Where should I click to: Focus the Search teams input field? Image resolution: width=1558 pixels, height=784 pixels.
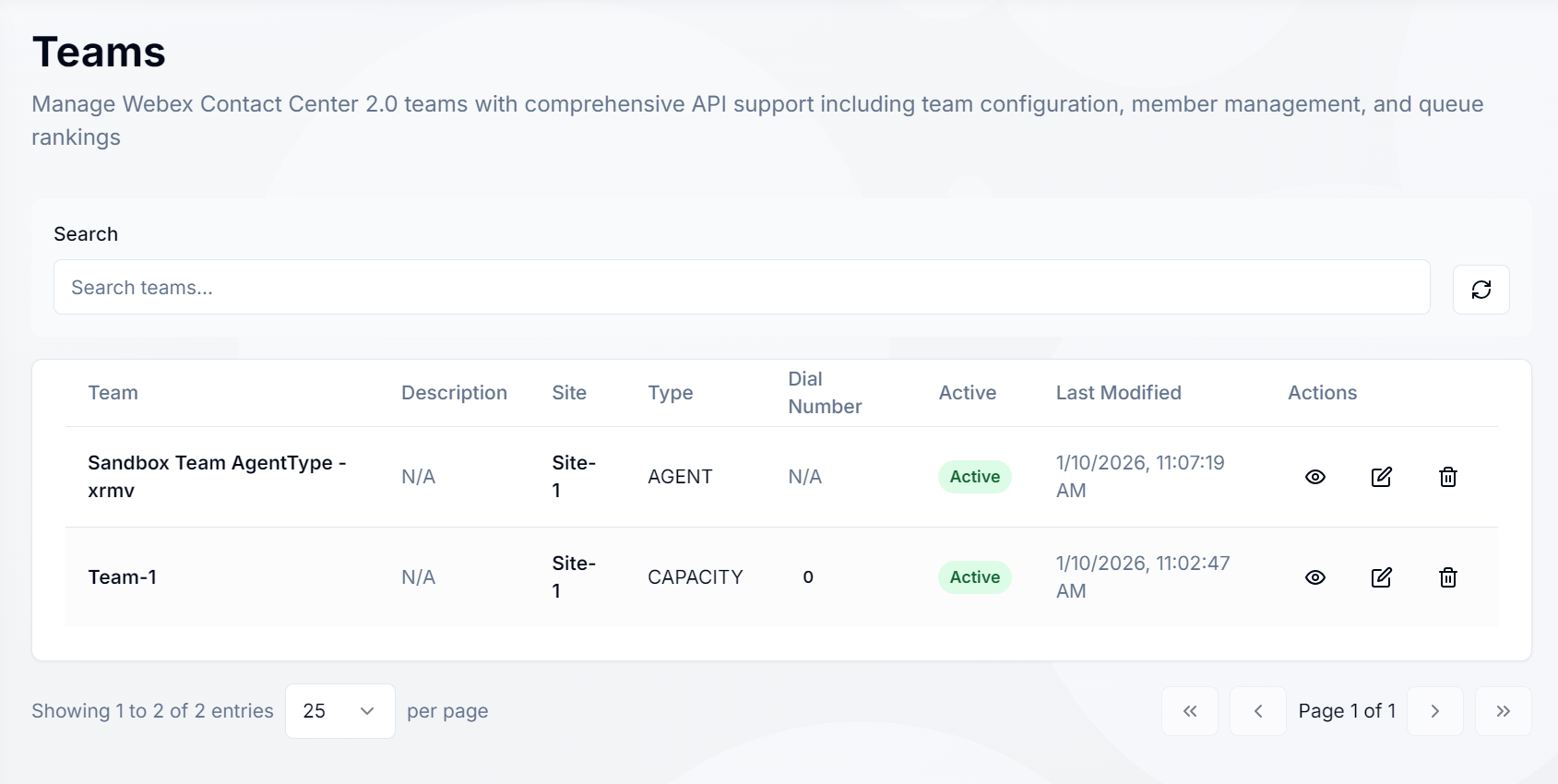point(742,287)
